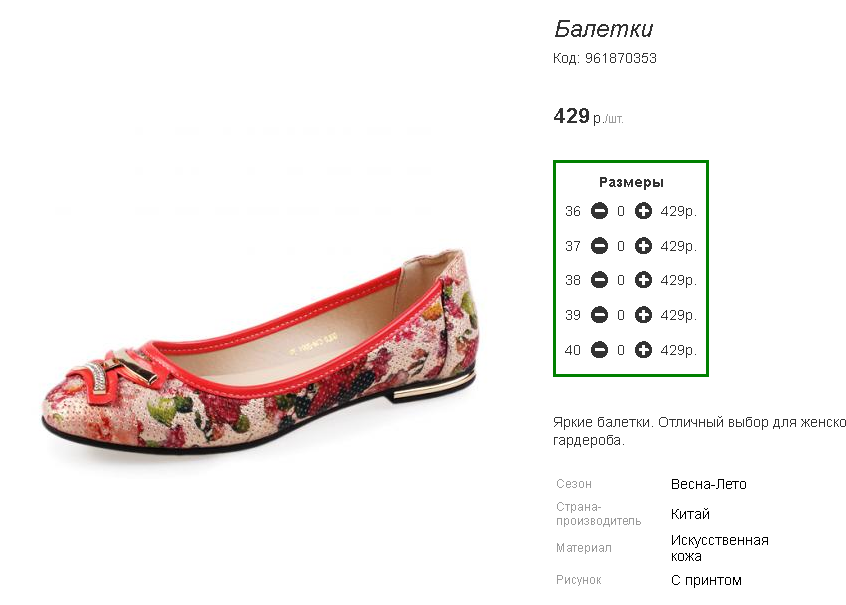Select the product code 961870353

tap(620, 58)
